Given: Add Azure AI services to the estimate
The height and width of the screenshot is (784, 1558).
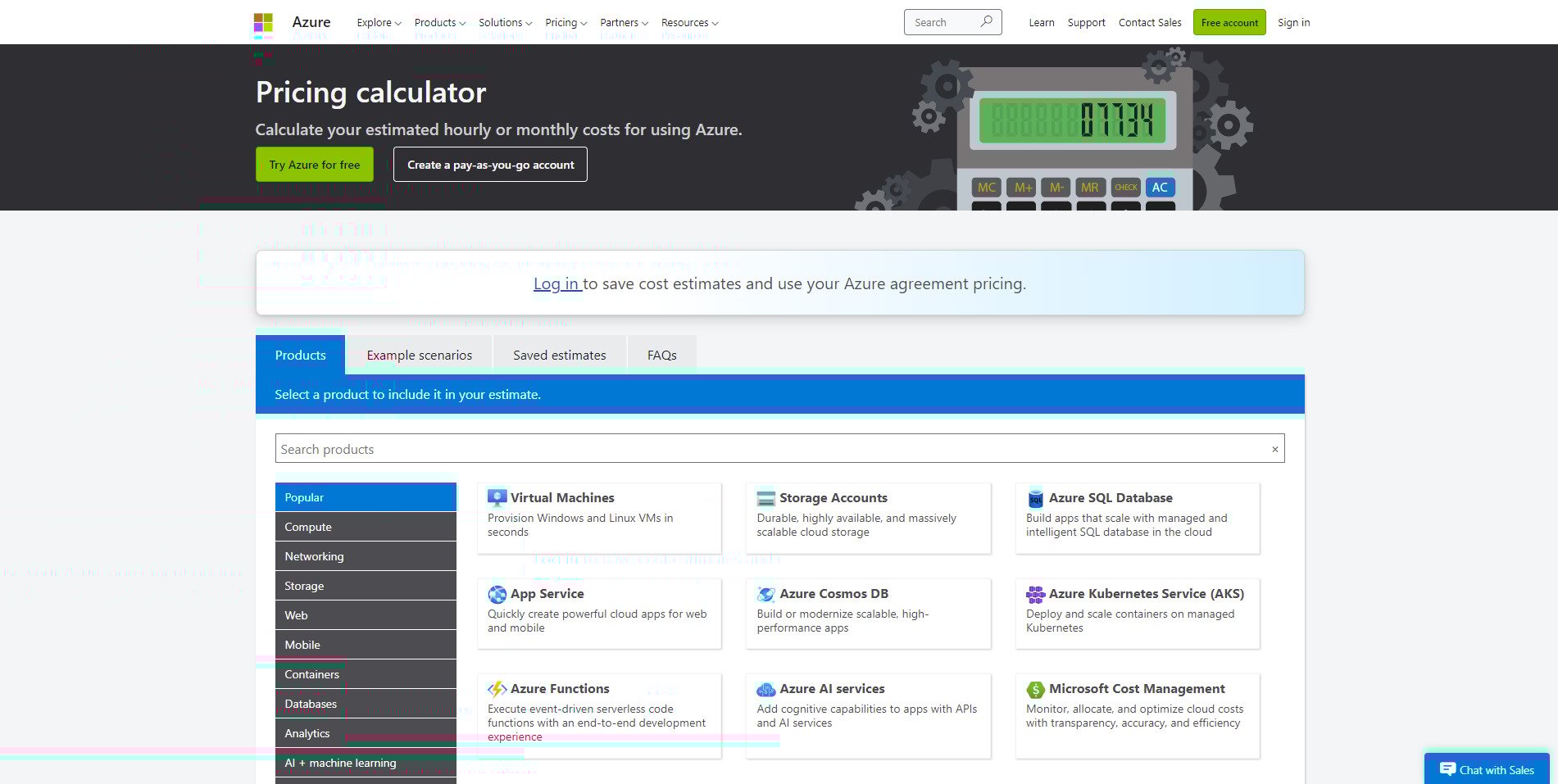Looking at the screenshot, I should (868, 716).
